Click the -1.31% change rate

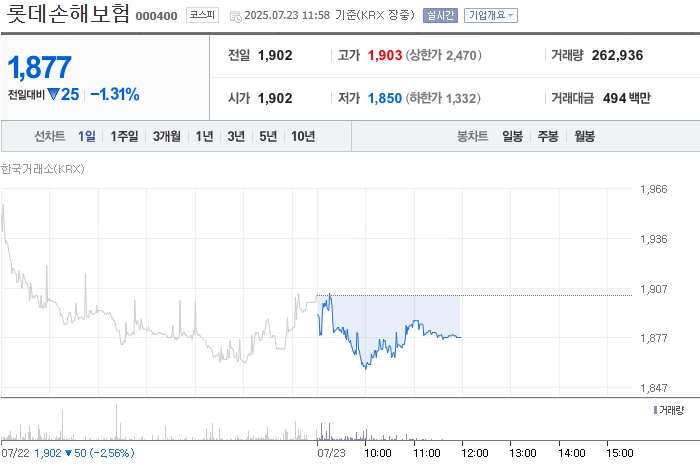[115, 95]
